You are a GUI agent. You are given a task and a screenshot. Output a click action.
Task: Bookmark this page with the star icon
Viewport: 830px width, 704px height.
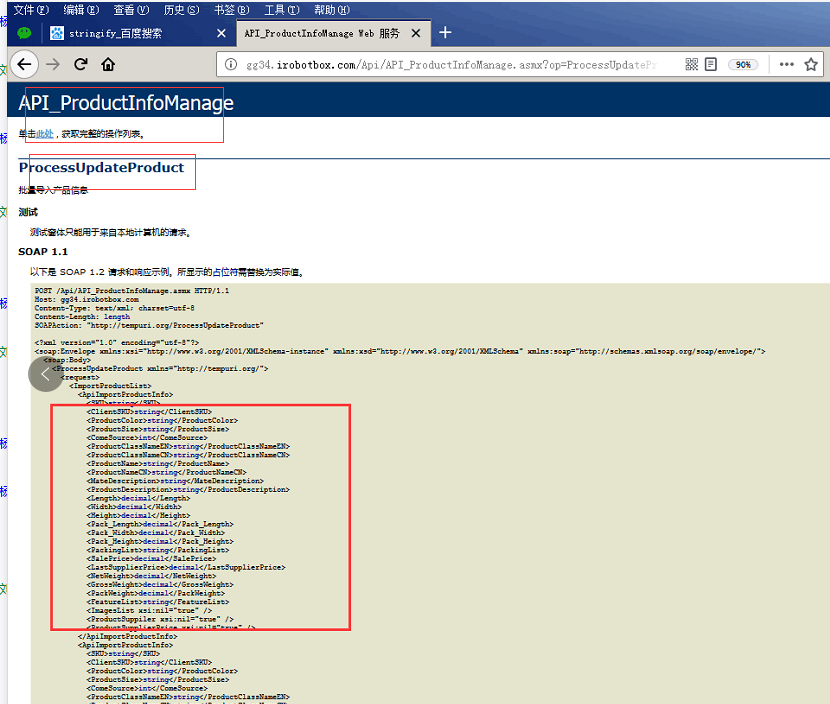[x=811, y=65]
